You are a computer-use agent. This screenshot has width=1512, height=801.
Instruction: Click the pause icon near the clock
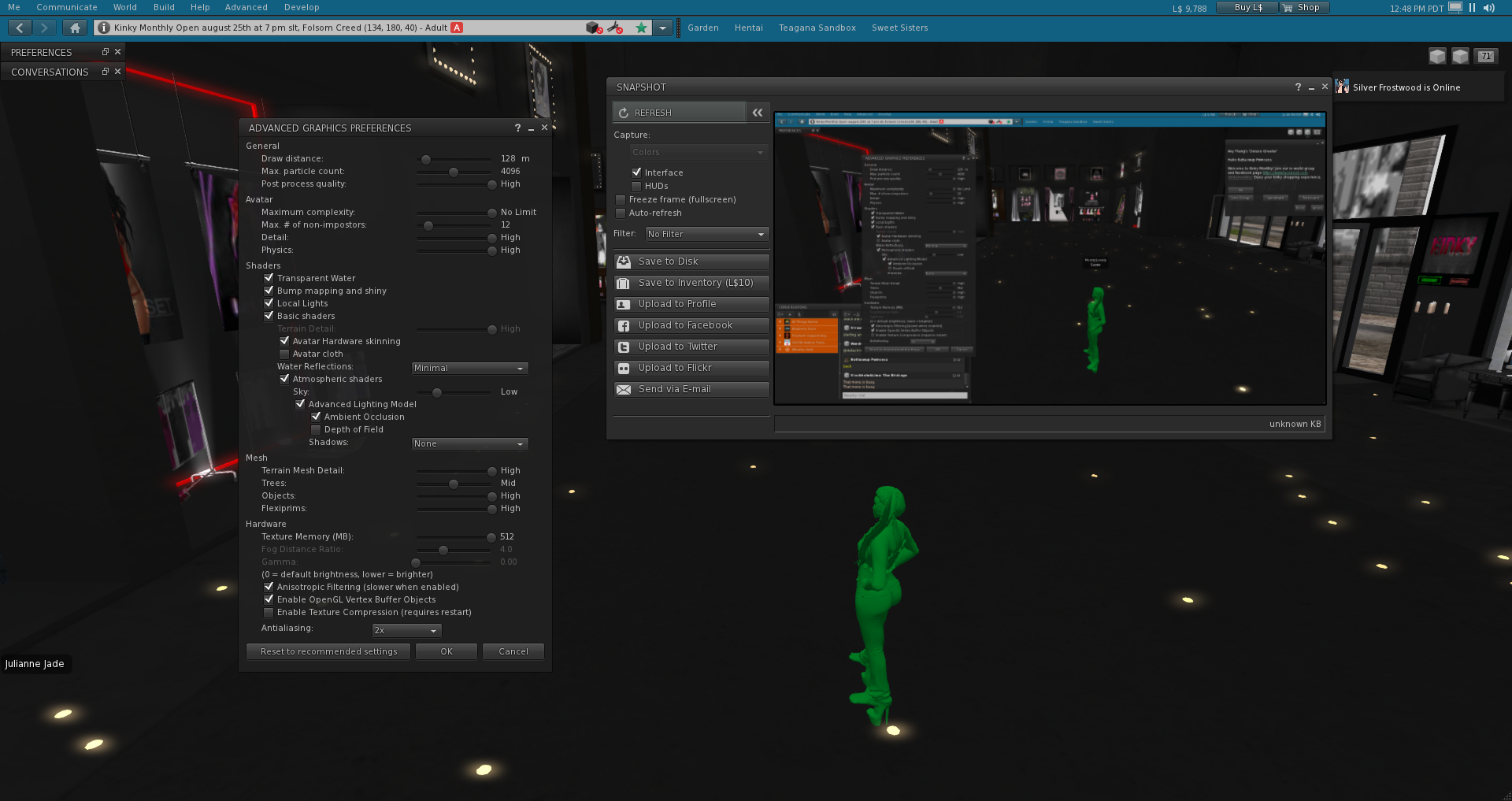(x=1471, y=7)
